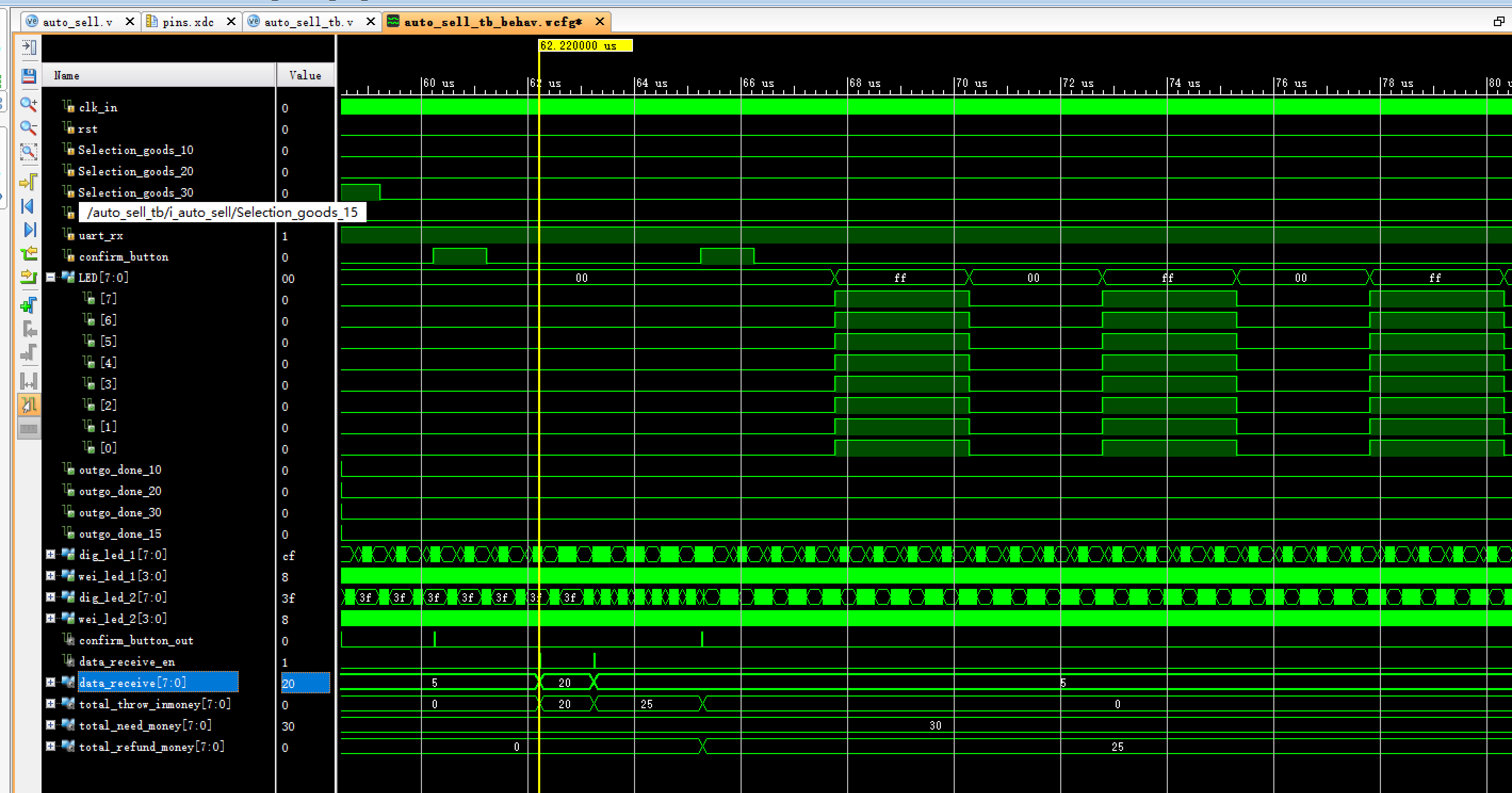Expand the data_receive[7:0] bus
Image resolution: width=1512 pixels, height=793 pixels.
tap(51, 682)
